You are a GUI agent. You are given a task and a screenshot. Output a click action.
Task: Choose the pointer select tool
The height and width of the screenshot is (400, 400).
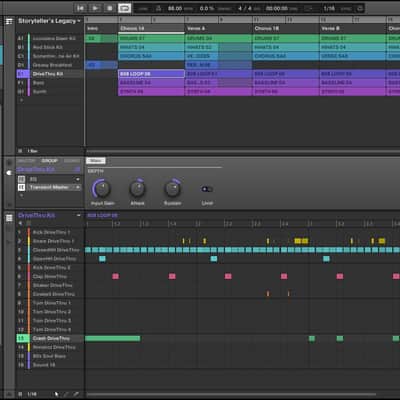[x=56, y=394]
